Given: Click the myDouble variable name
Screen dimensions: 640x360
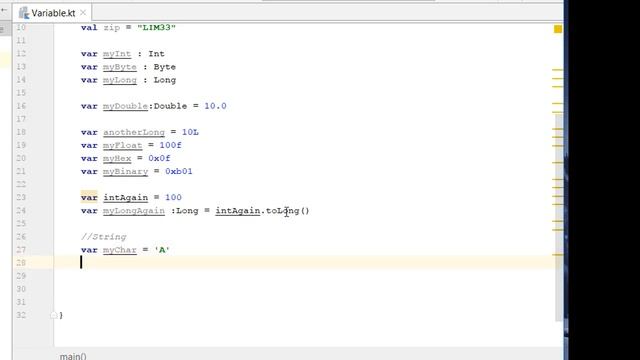Looking at the screenshot, I should tap(125, 106).
